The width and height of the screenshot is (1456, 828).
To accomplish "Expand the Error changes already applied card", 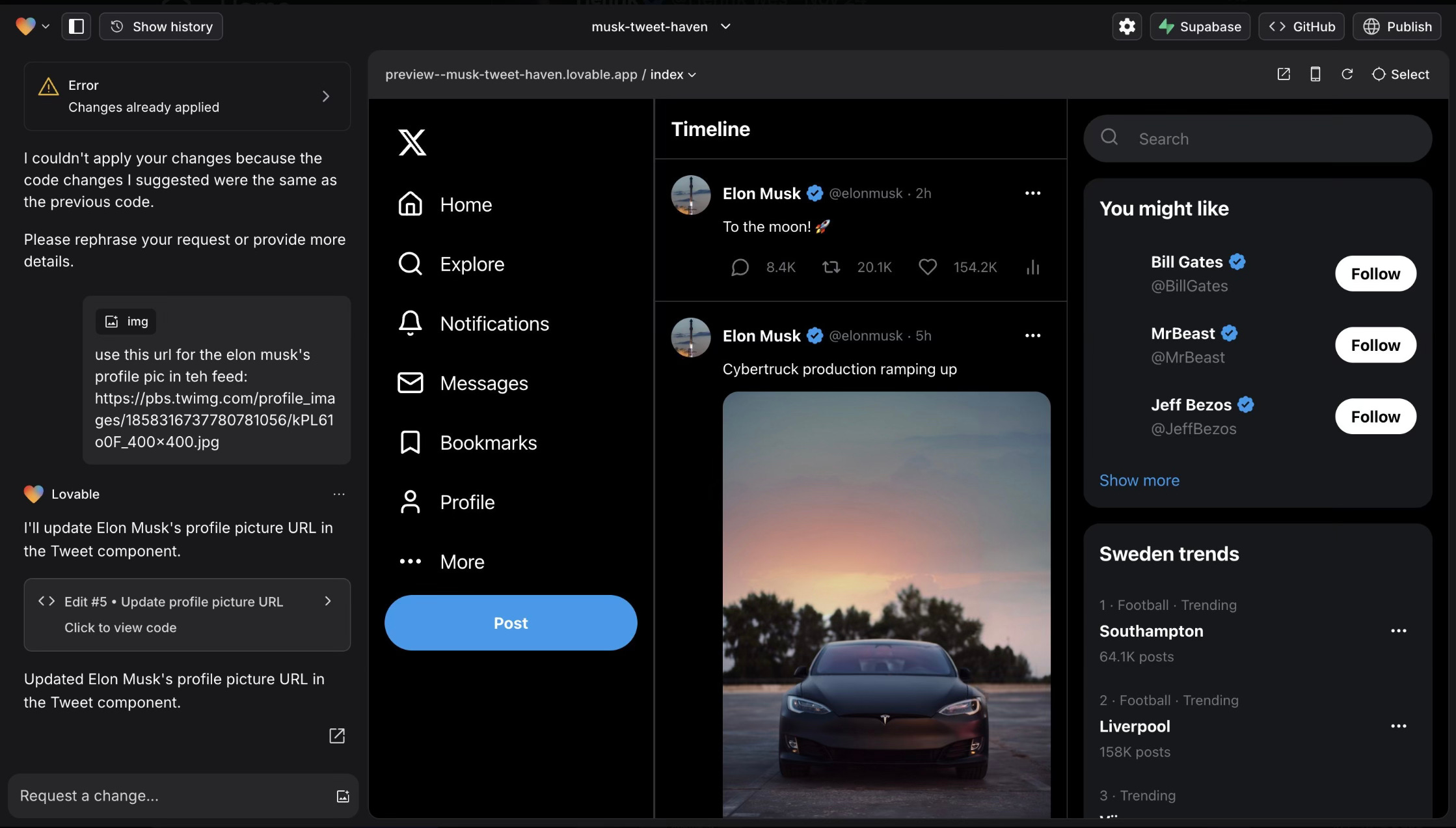I will click(x=187, y=96).
